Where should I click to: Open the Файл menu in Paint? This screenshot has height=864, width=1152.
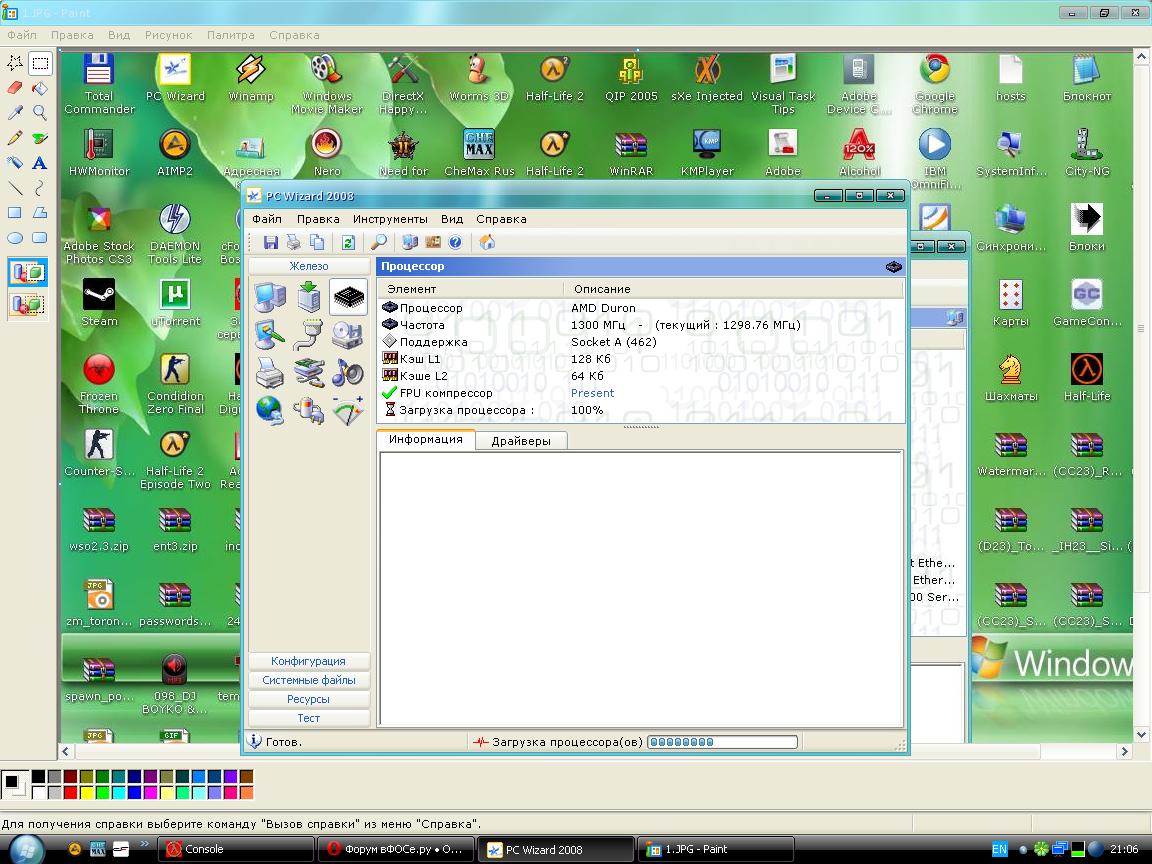point(22,35)
